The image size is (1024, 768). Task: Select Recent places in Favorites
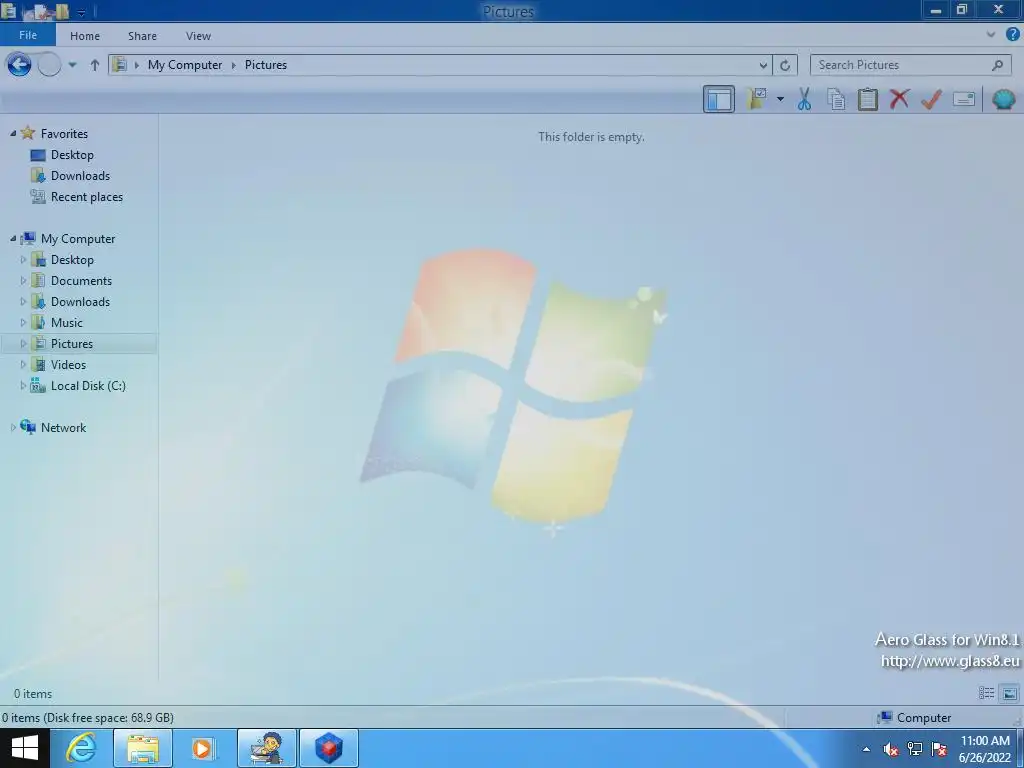click(x=87, y=197)
